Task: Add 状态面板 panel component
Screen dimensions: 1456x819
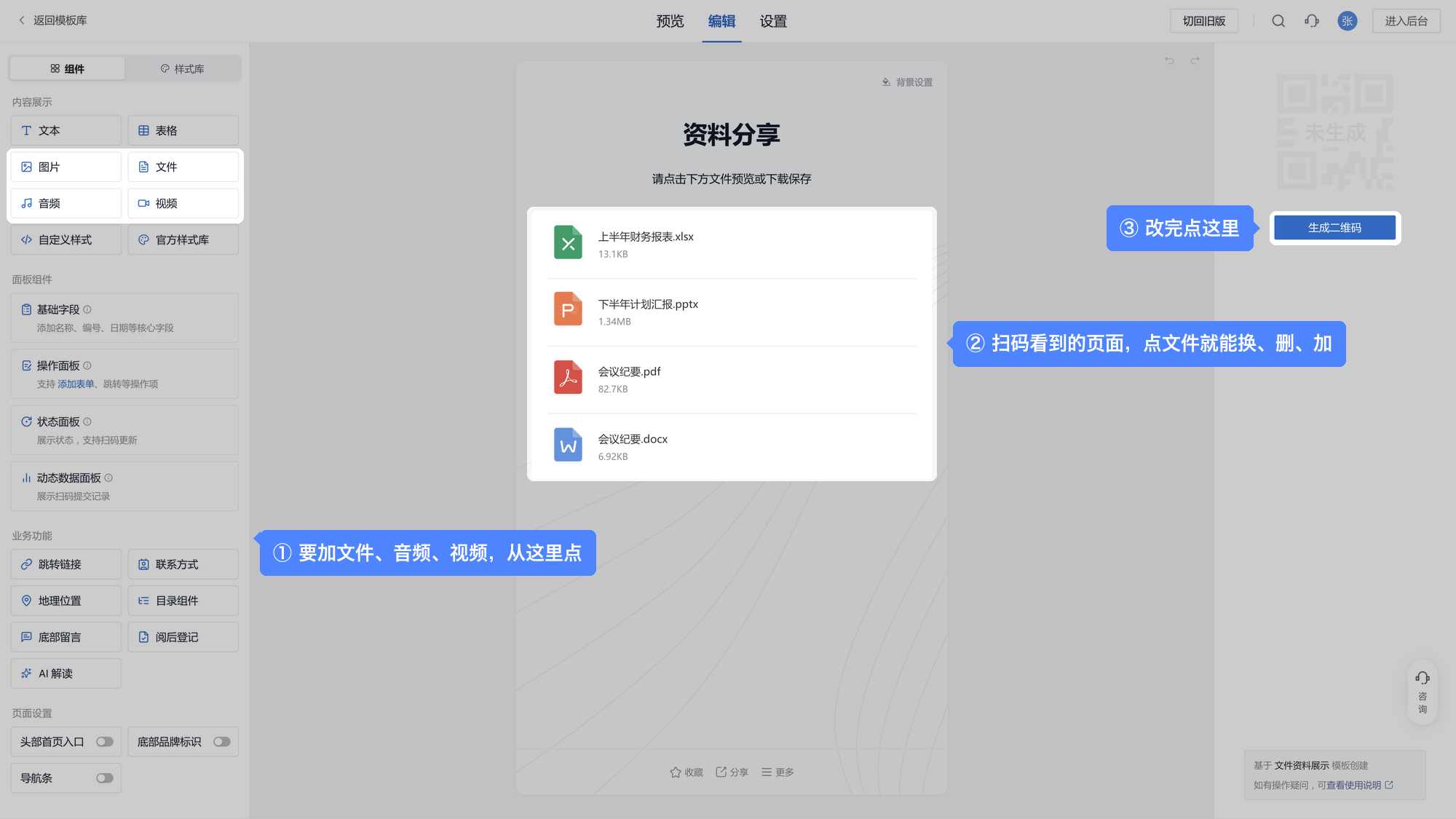Action: tap(124, 430)
